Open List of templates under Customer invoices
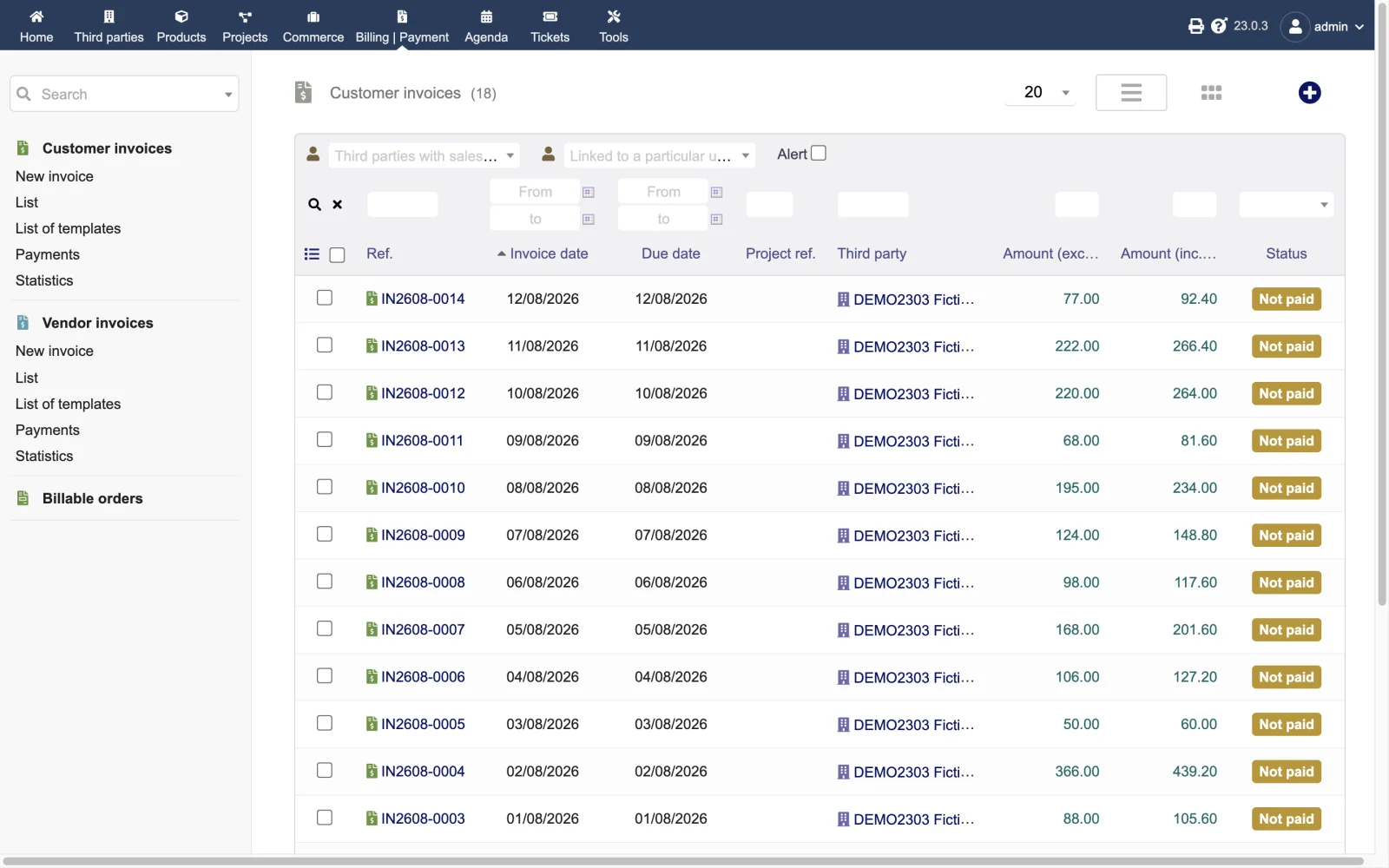Viewport: 1389px width, 868px height. (68, 228)
